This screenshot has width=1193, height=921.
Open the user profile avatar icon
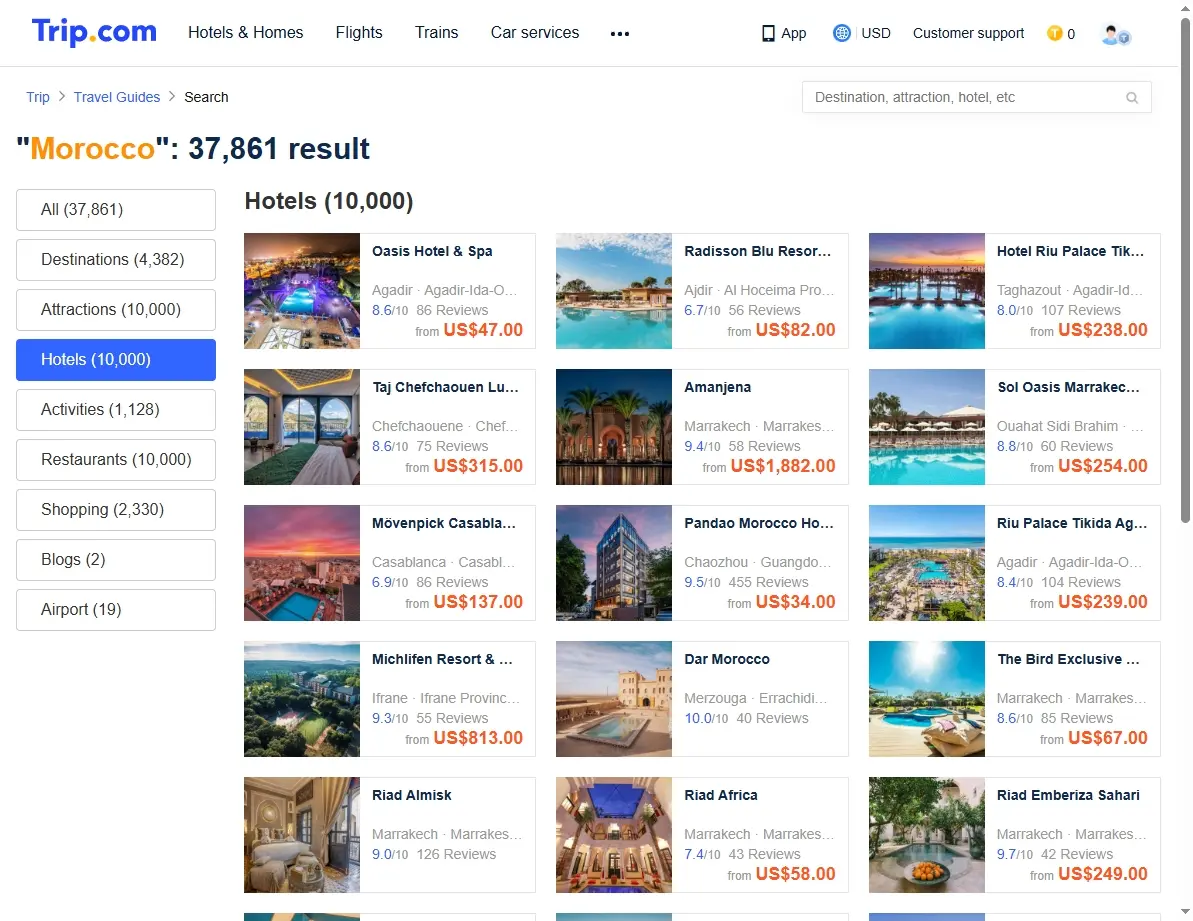coord(1115,33)
